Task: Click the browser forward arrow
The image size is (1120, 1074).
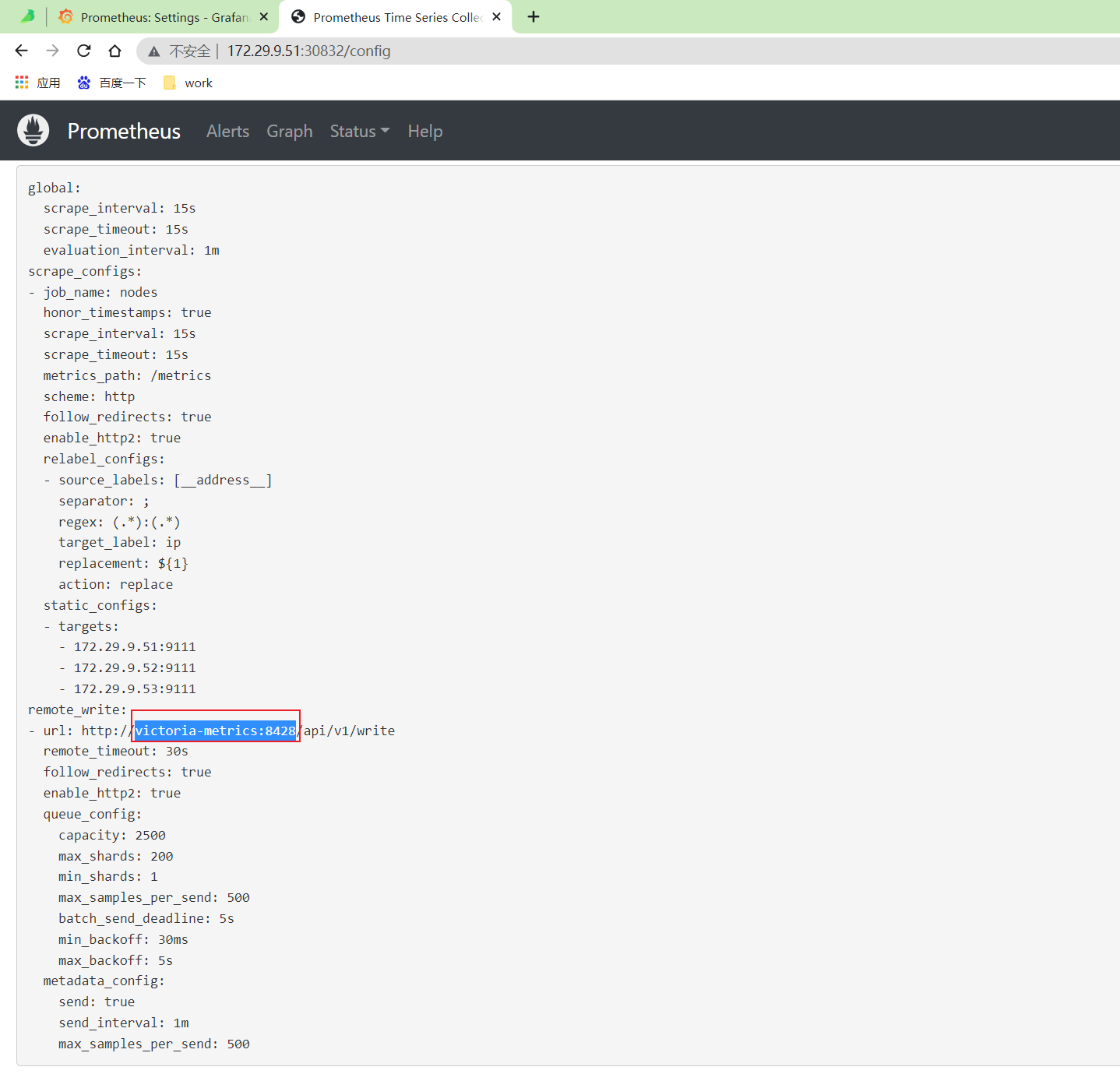Action: click(53, 51)
